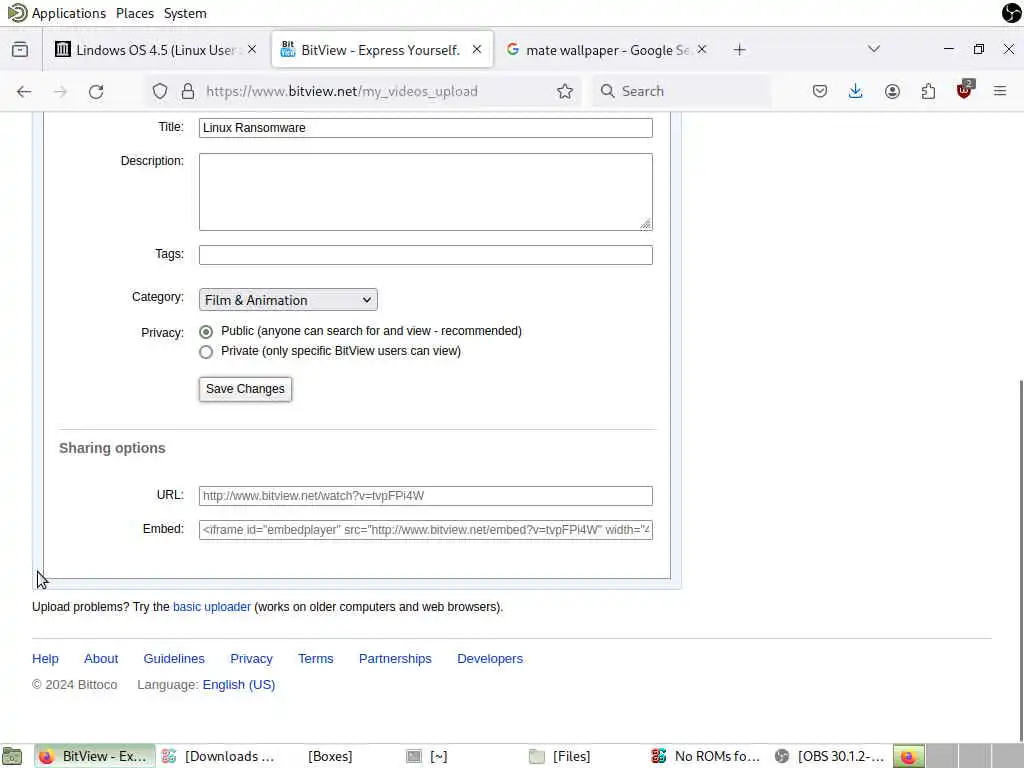Close the mate wallpaper Google tab
The width and height of the screenshot is (1024, 768).
click(x=702, y=50)
